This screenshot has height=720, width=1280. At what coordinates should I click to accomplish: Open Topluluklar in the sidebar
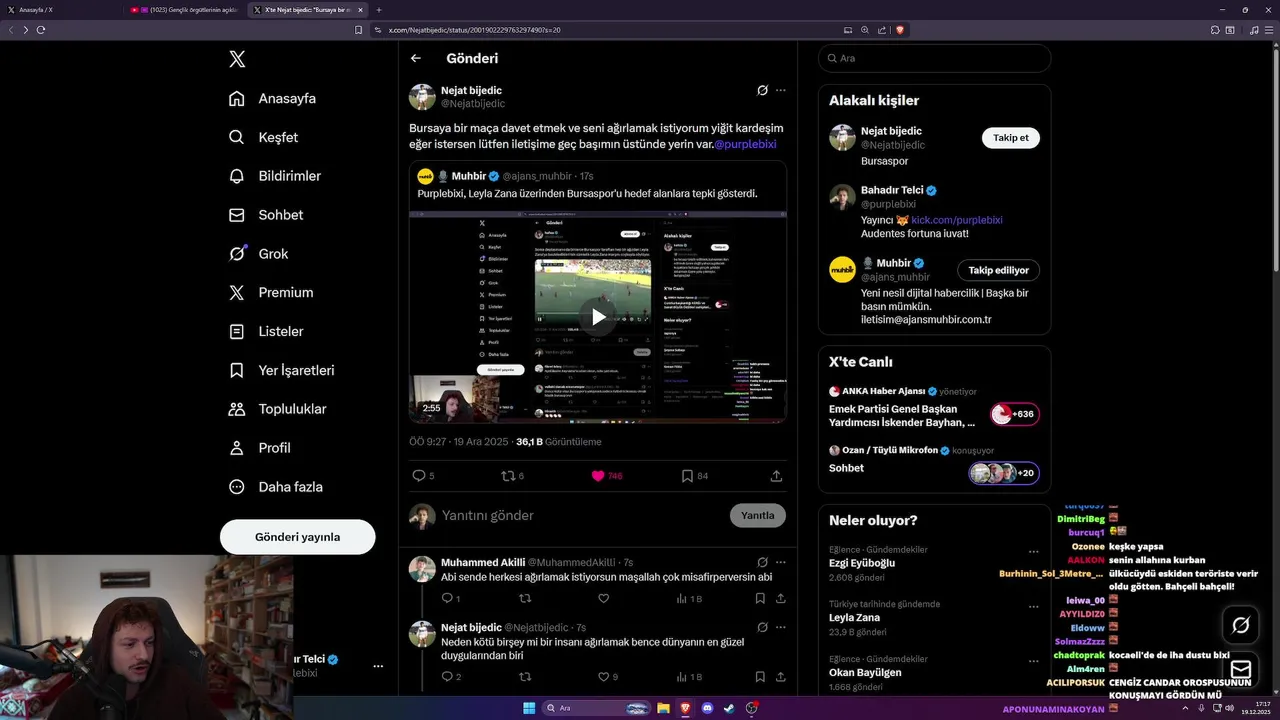click(x=278, y=409)
